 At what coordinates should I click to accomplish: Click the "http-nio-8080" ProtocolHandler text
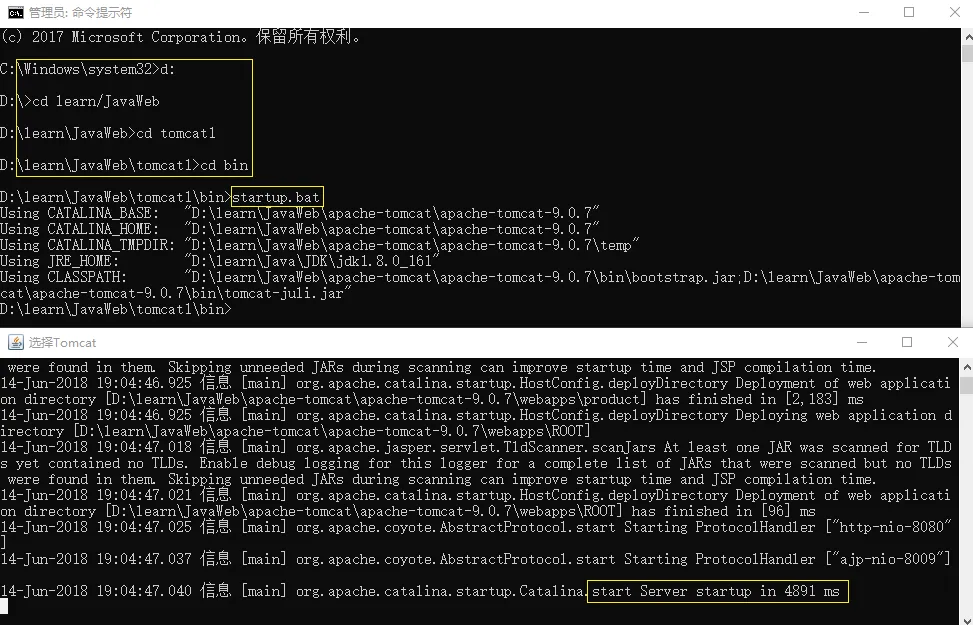click(889, 527)
